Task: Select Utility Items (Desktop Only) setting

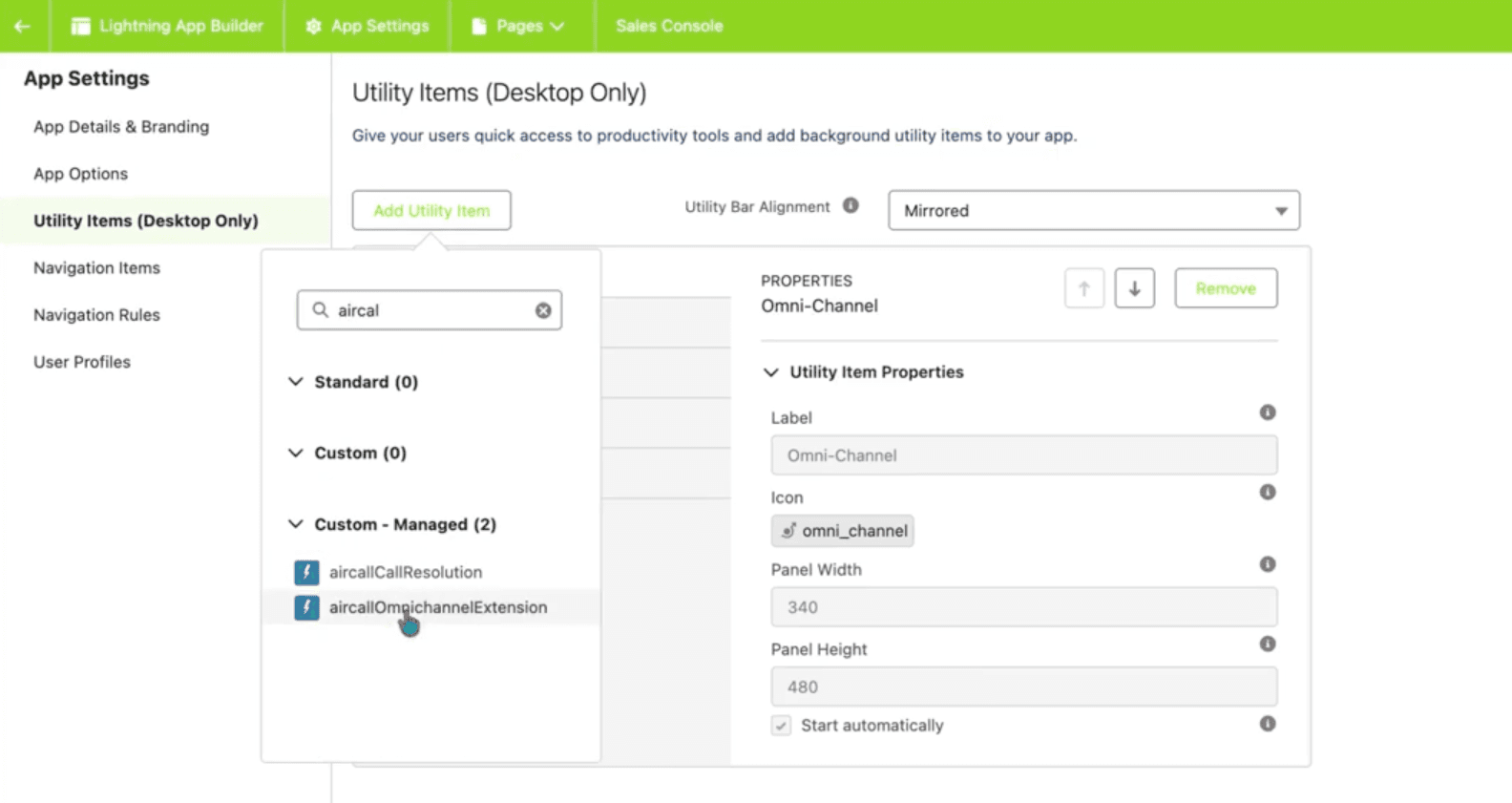Action: pos(146,221)
